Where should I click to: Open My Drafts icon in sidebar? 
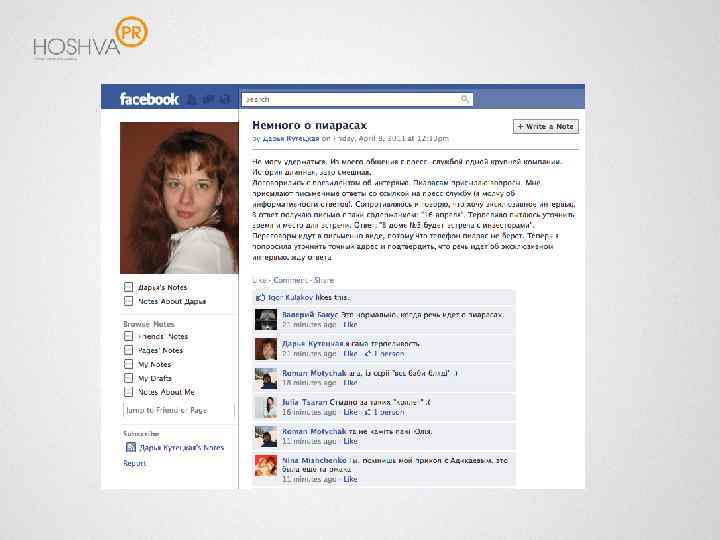tap(128, 378)
